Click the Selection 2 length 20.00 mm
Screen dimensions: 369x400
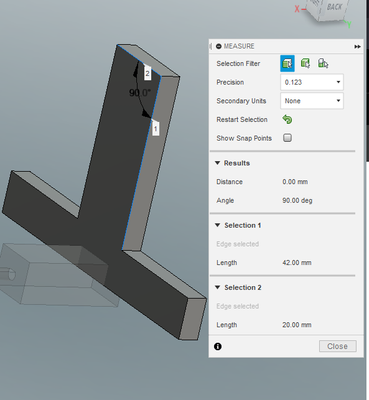tap(297, 325)
